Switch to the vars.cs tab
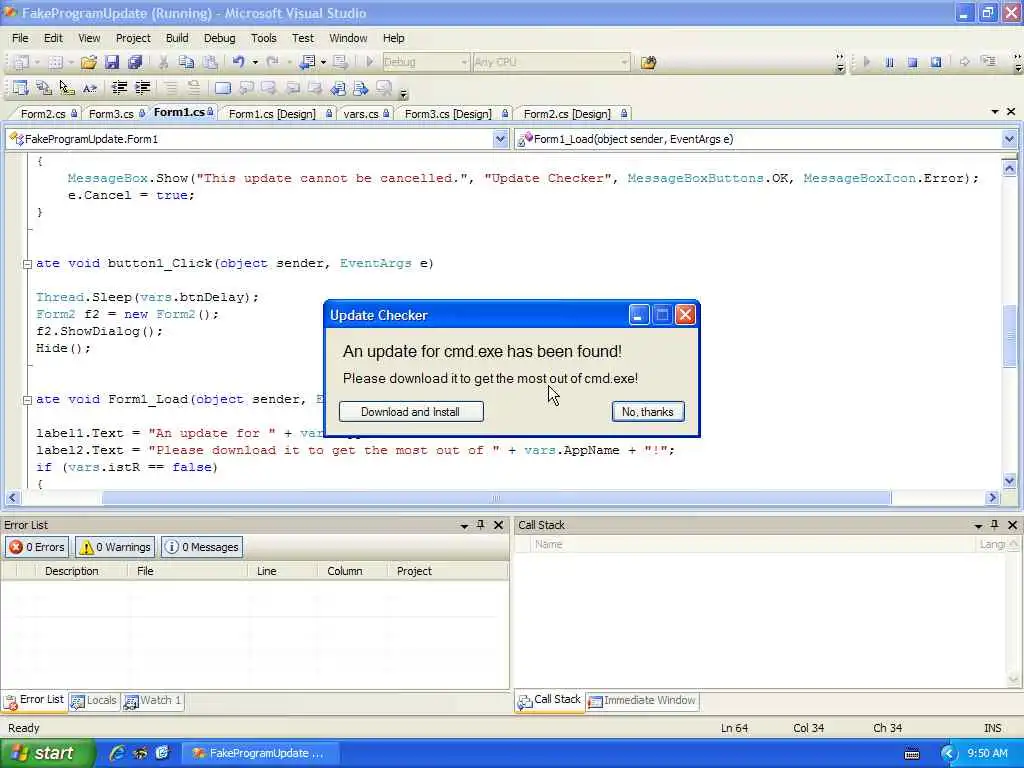1024x768 pixels. (366, 114)
